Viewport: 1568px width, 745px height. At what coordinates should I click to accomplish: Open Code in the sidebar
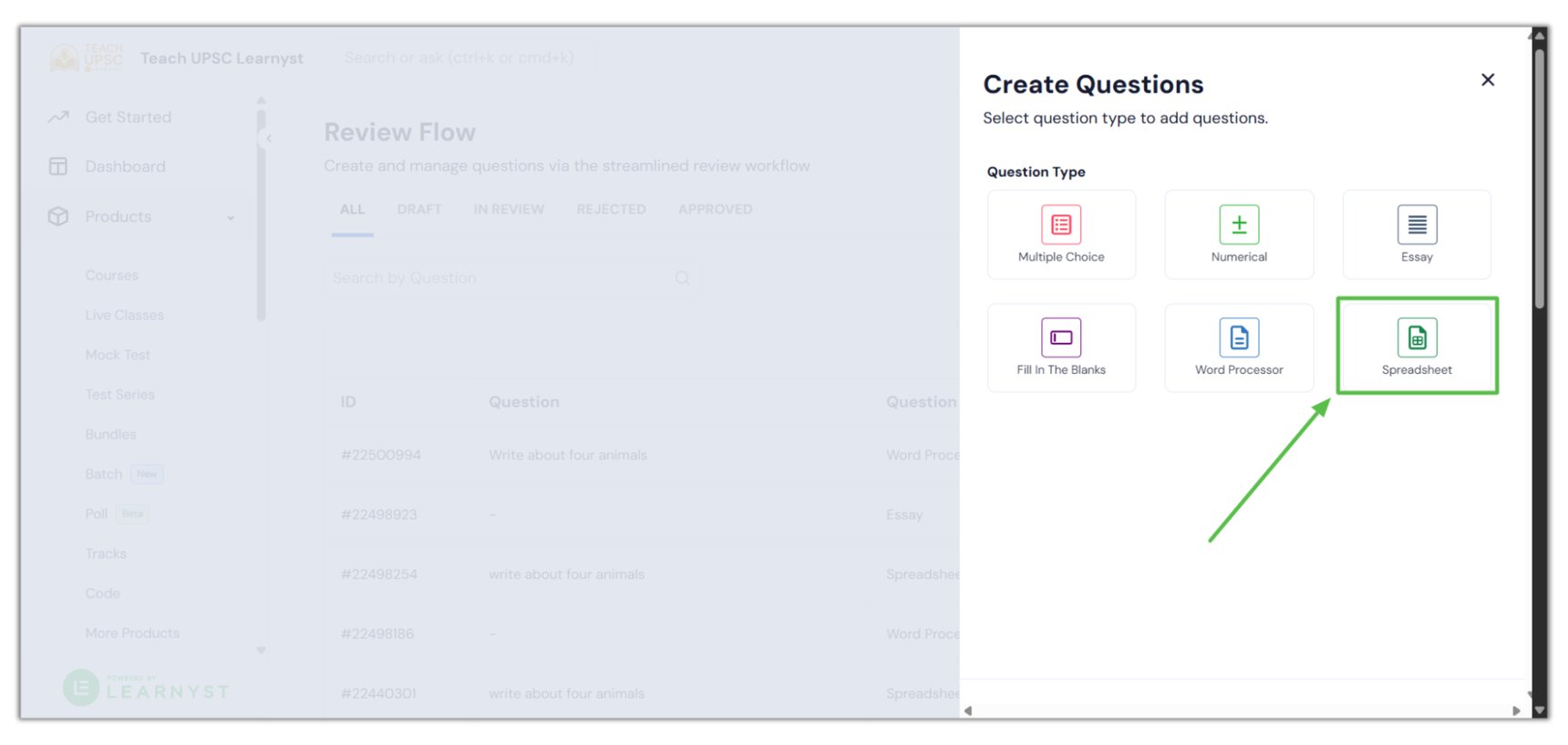click(x=102, y=594)
